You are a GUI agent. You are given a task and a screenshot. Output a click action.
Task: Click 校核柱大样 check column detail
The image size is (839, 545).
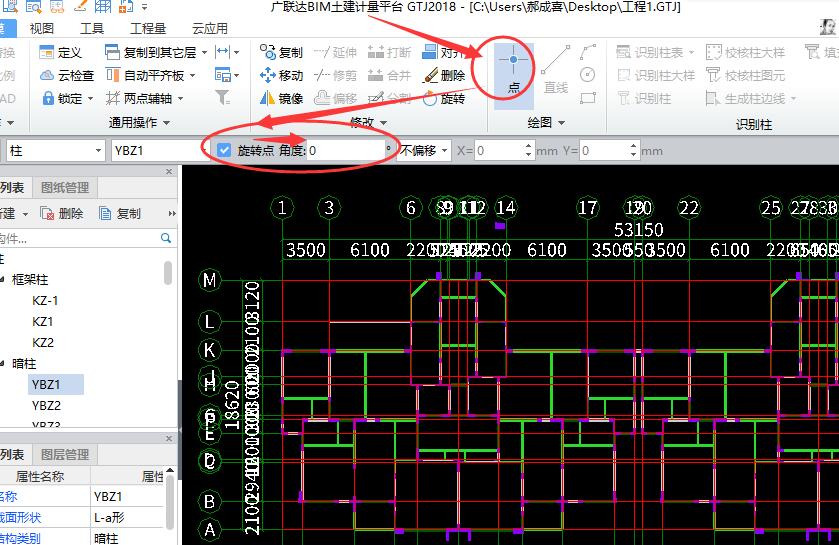[745, 52]
